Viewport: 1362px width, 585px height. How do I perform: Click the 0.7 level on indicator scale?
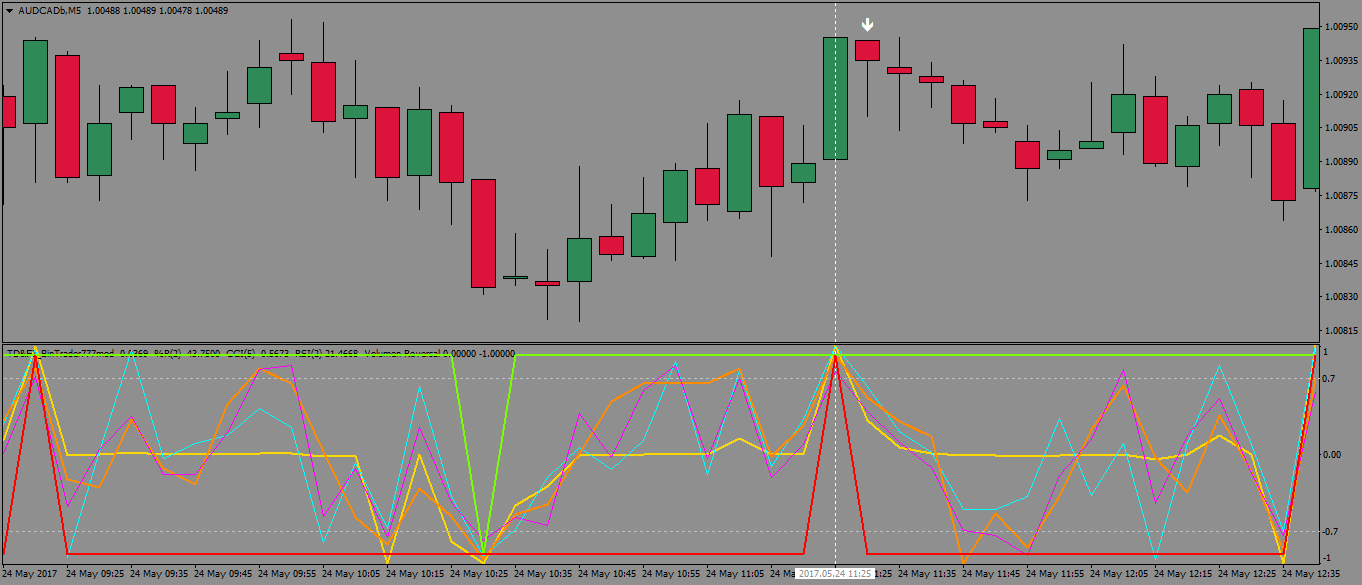[1330, 379]
